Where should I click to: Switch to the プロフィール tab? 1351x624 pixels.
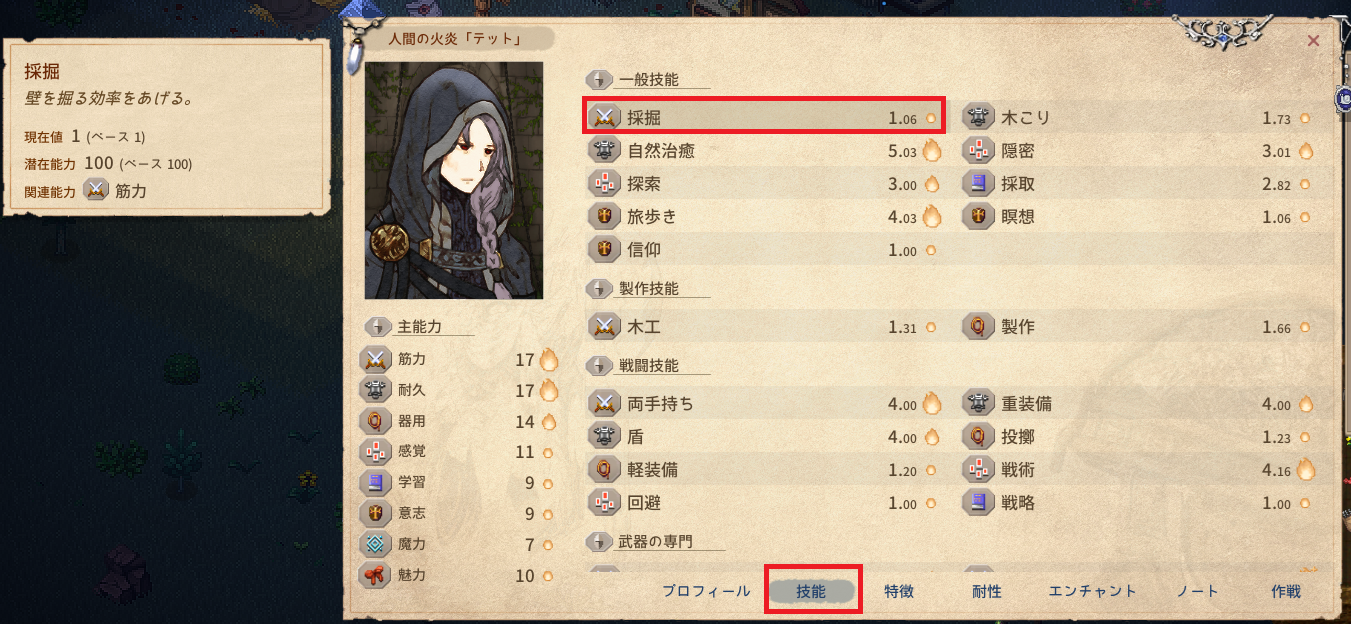pyautogui.click(x=706, y=591)
